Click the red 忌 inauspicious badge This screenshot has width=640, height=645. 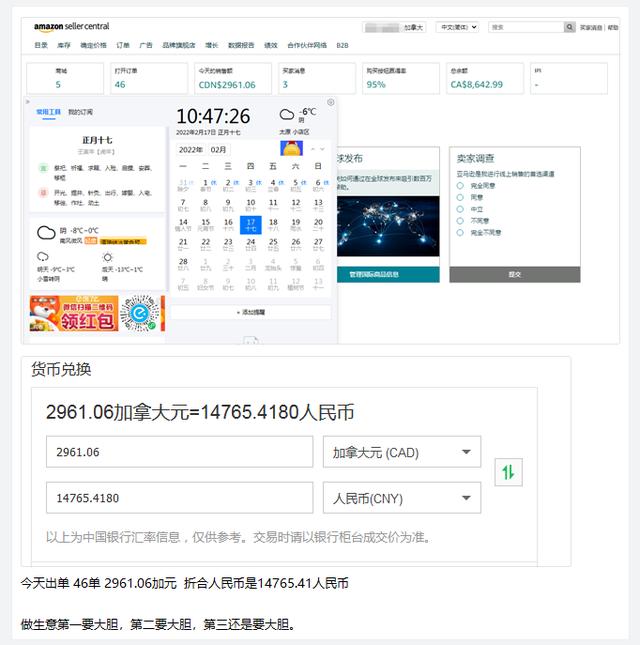[x=43, y=192]
